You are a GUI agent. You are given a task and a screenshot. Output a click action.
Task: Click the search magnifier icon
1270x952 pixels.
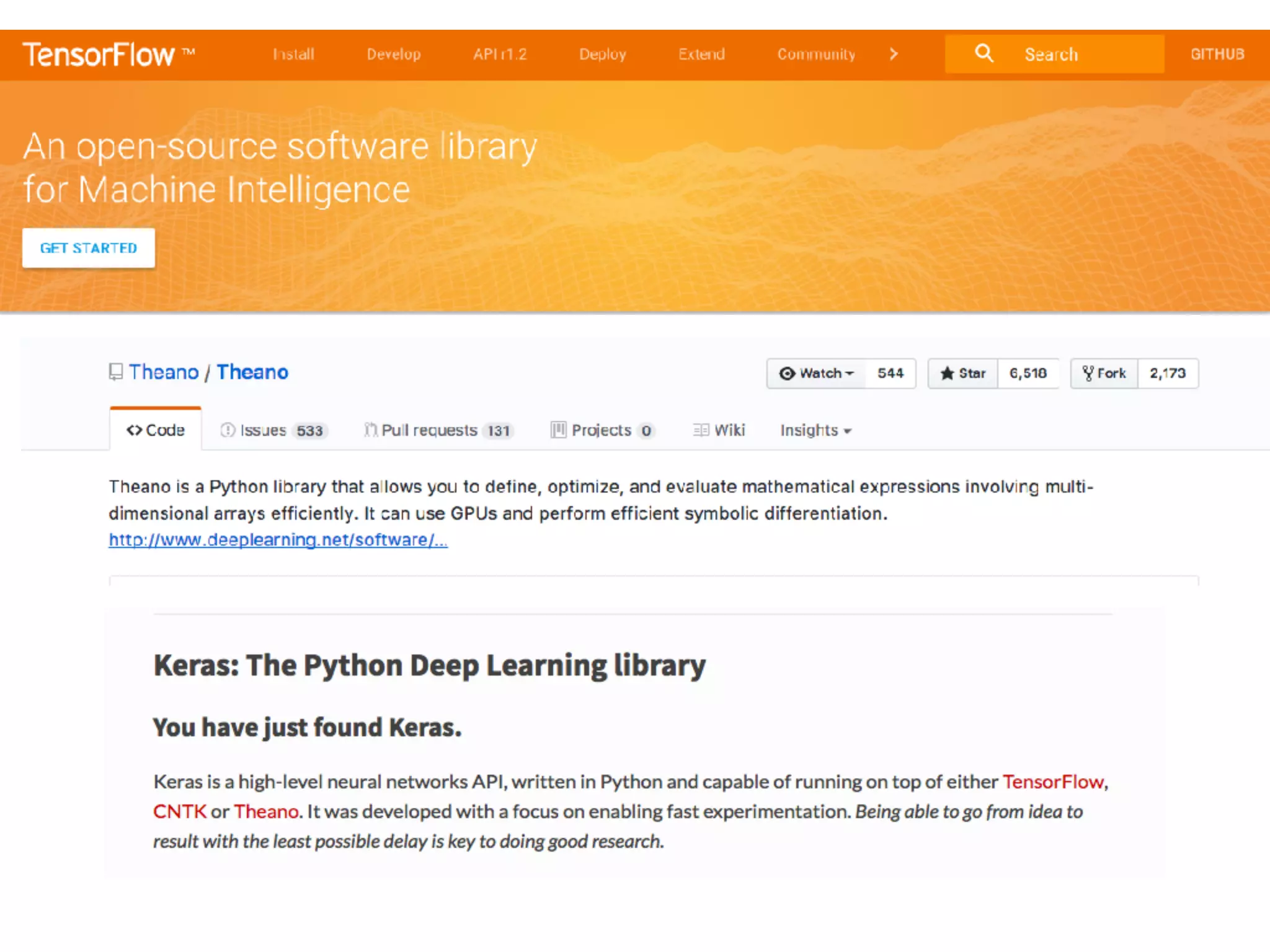984,53
